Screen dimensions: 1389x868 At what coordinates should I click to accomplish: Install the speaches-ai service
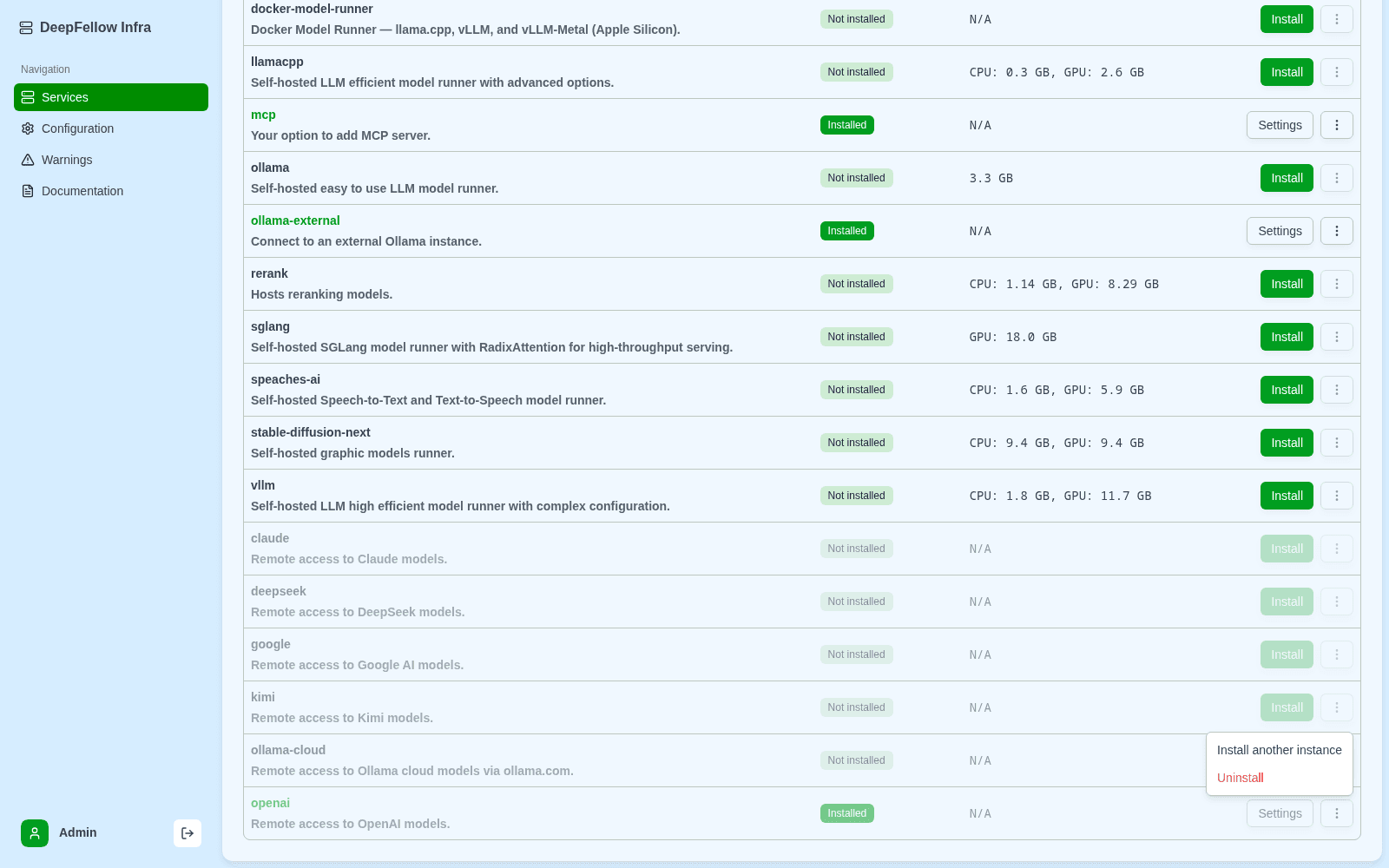[x=1287, y=390]
